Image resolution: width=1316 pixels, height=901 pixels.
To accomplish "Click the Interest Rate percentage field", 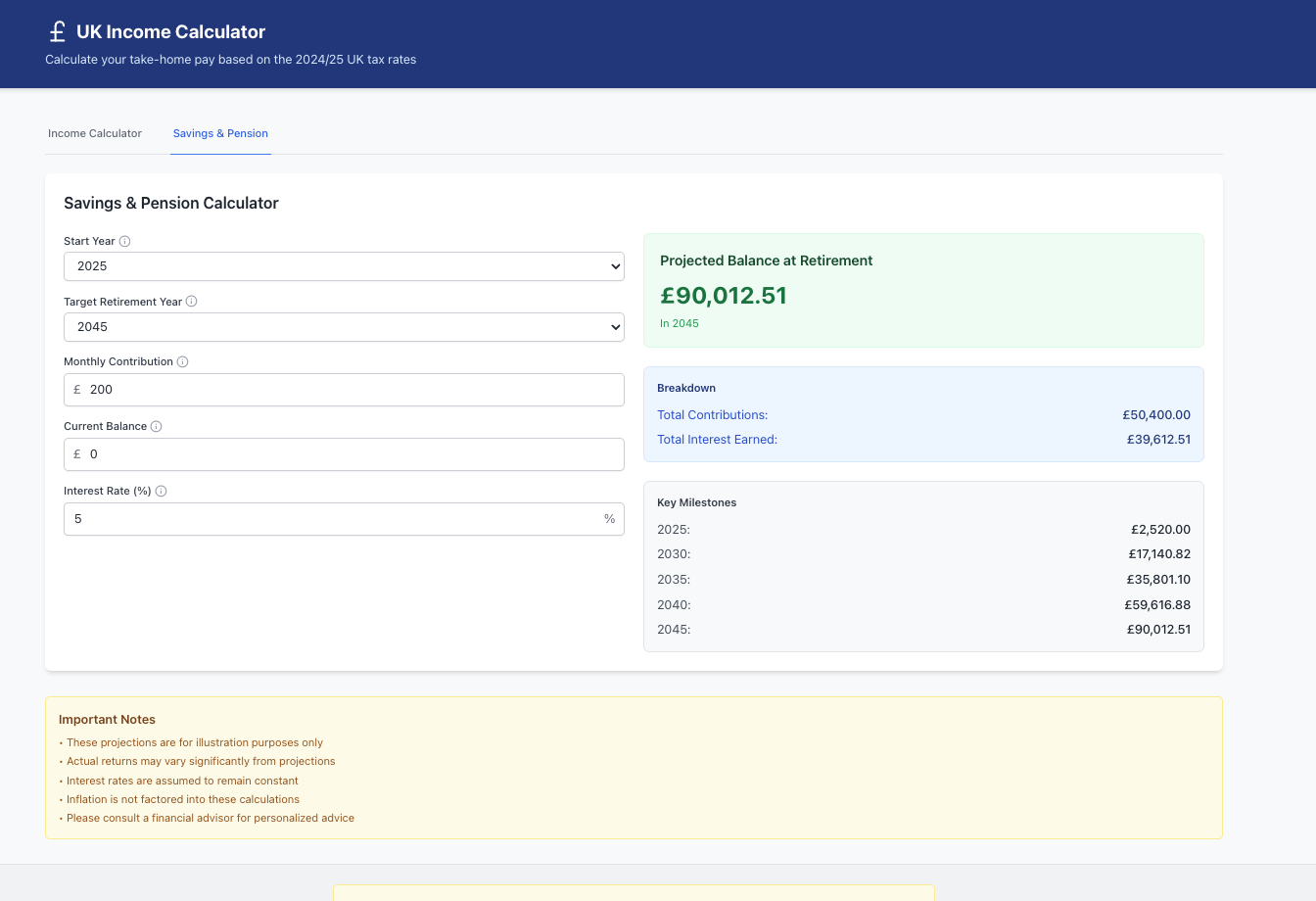I will [344, 519].
